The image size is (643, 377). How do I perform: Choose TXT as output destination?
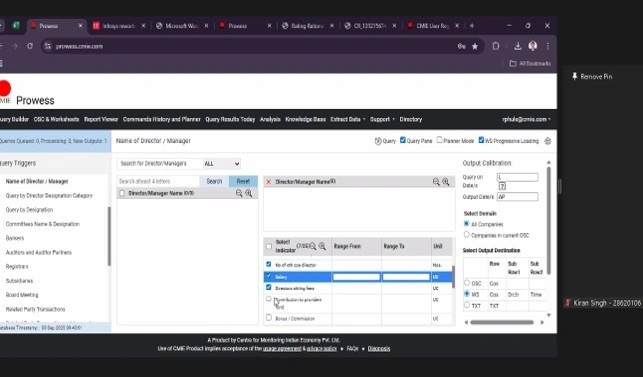click(x=467, y=306)
